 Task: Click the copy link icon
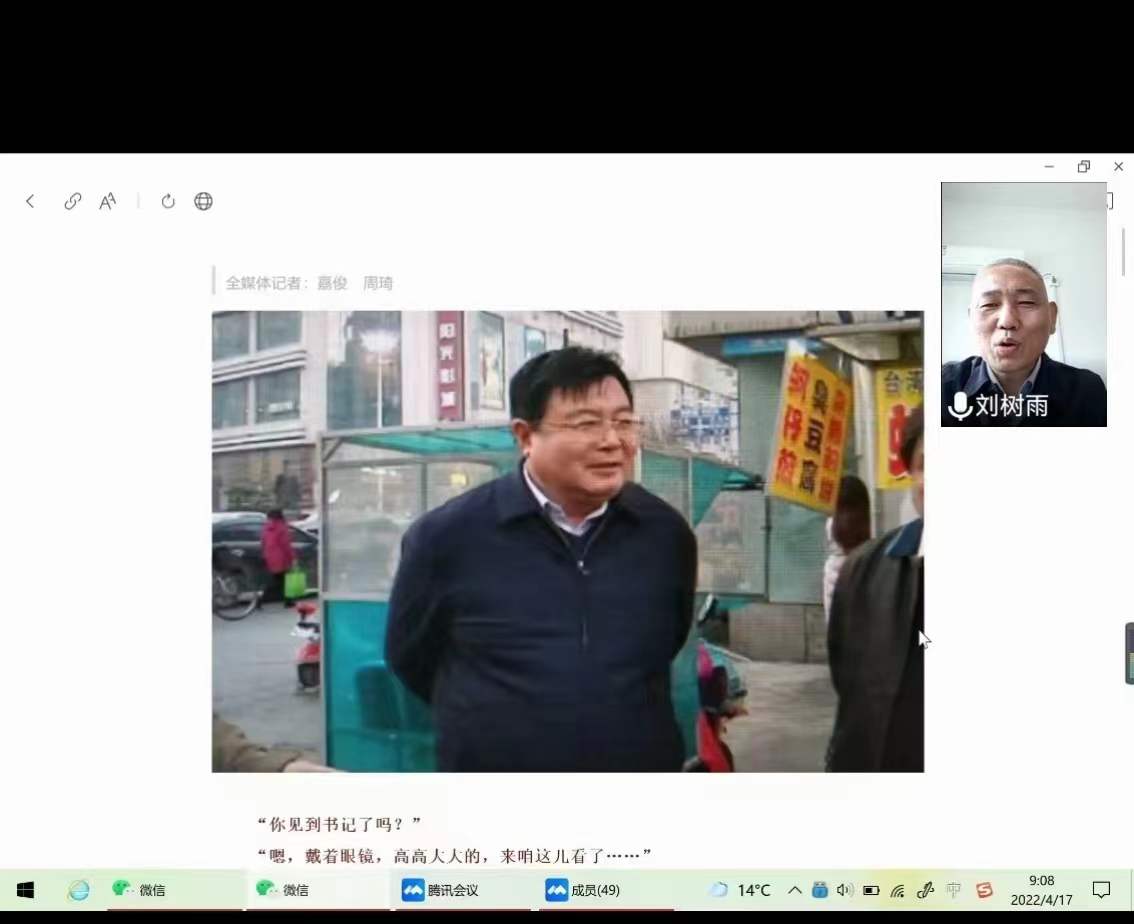pyautogui.click(x=72, y=201)
